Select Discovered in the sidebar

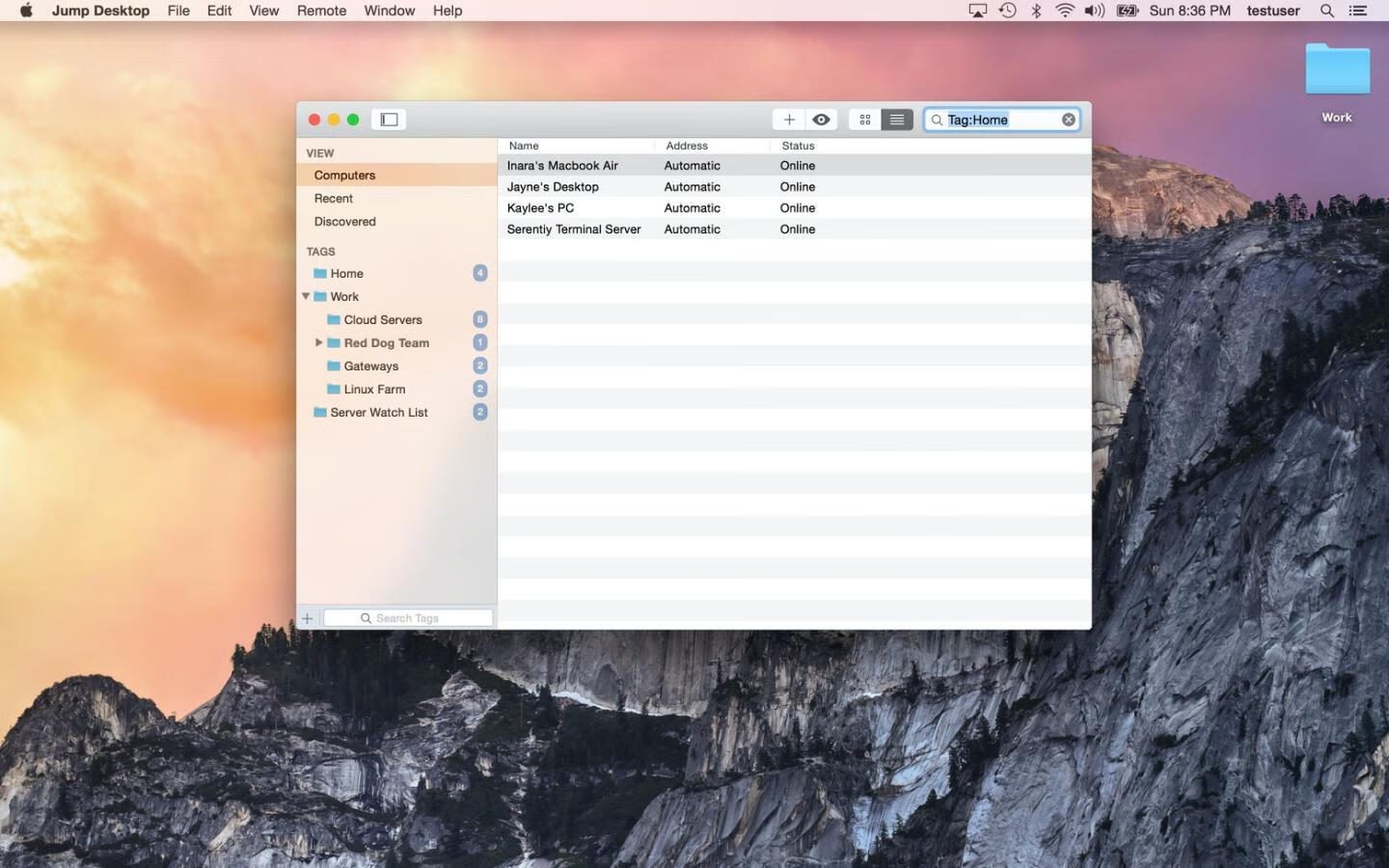pos(344,221)
